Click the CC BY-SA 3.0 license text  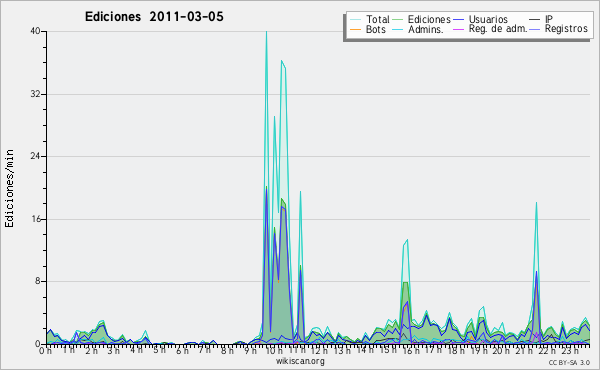[569, 362]
